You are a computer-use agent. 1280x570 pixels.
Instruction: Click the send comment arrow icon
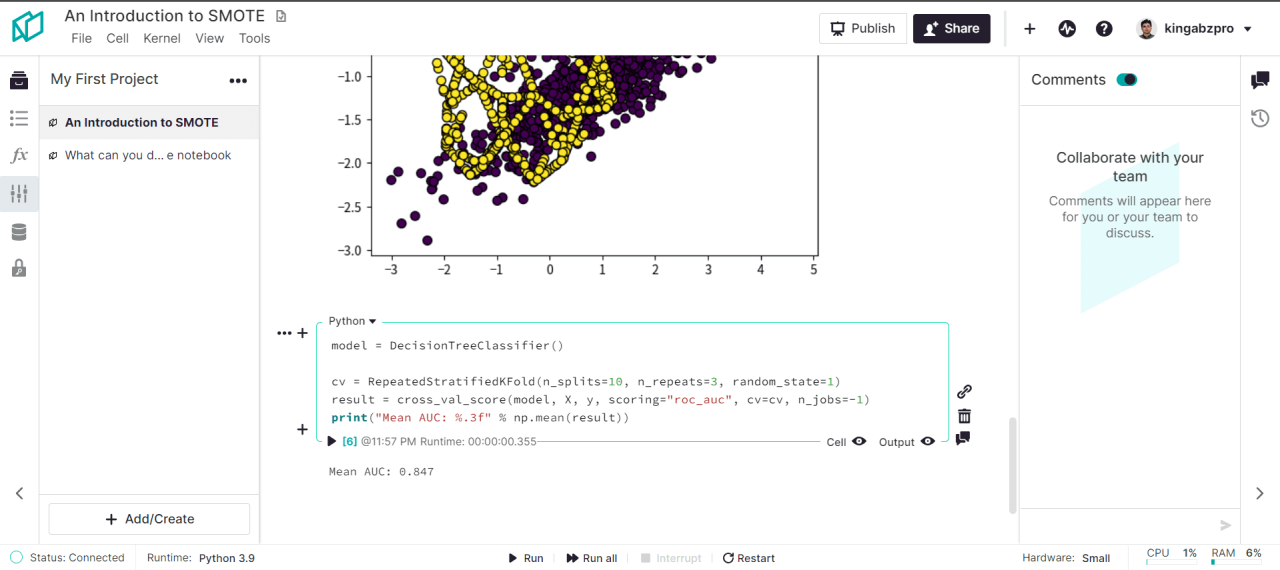click(x=1226, y=525)
